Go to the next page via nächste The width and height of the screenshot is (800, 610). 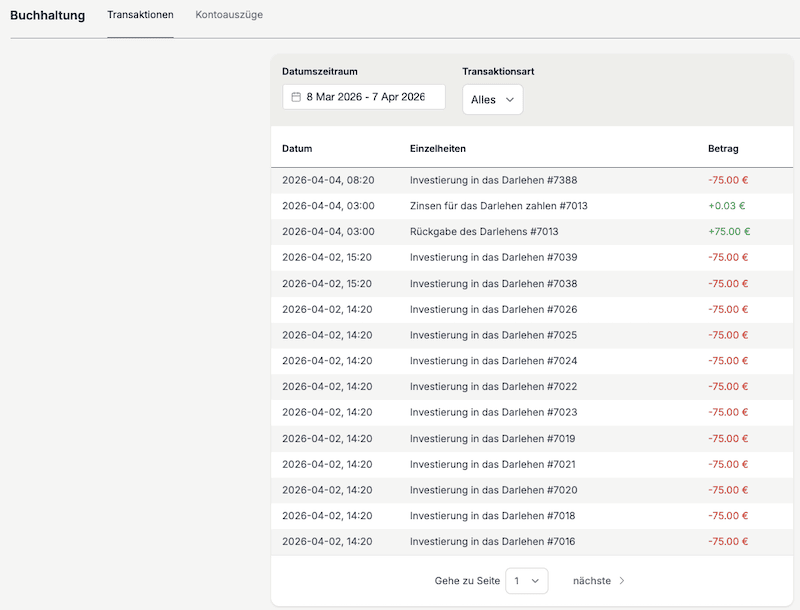click(x=592, y=581)
